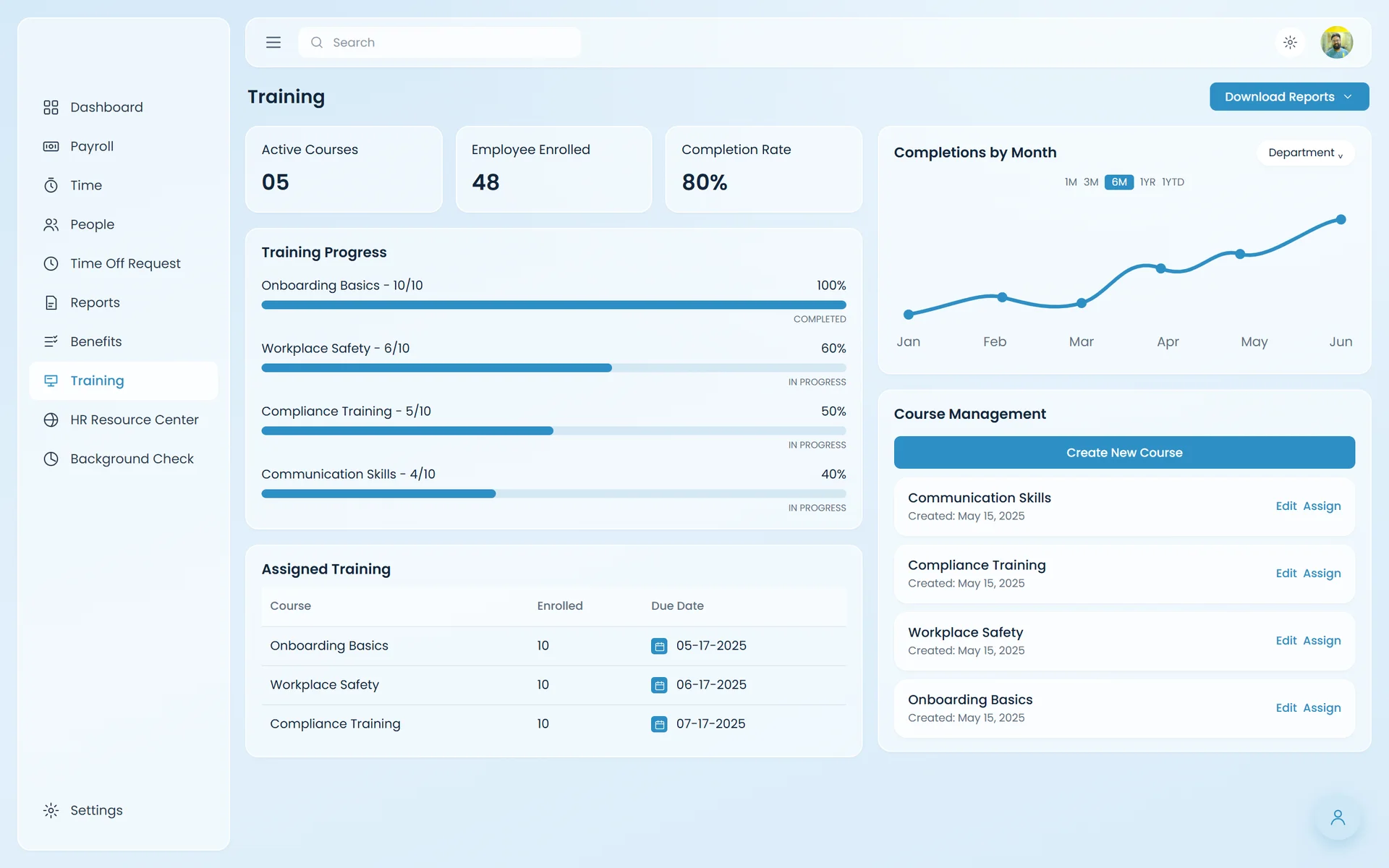Click the Time Off Request clock icon

coord(51,263)
